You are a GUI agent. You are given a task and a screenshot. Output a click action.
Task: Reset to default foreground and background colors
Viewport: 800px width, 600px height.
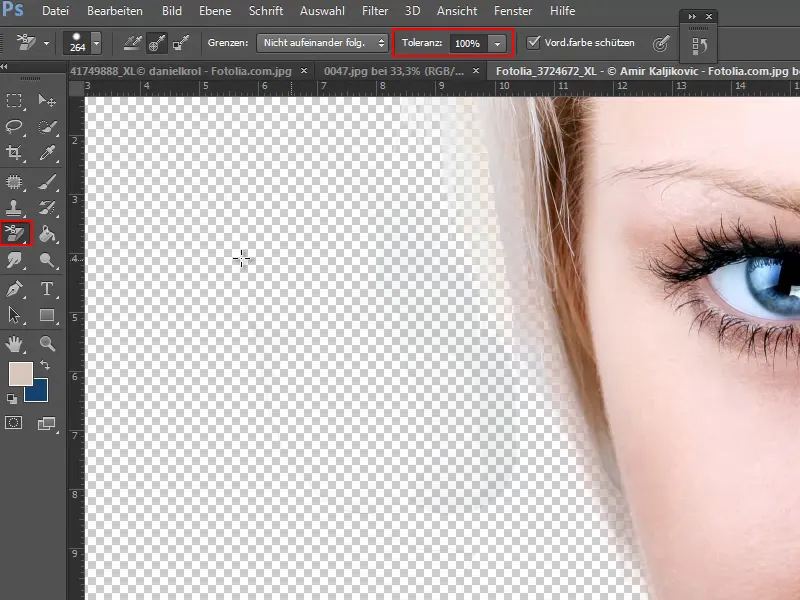click(12, 398)
